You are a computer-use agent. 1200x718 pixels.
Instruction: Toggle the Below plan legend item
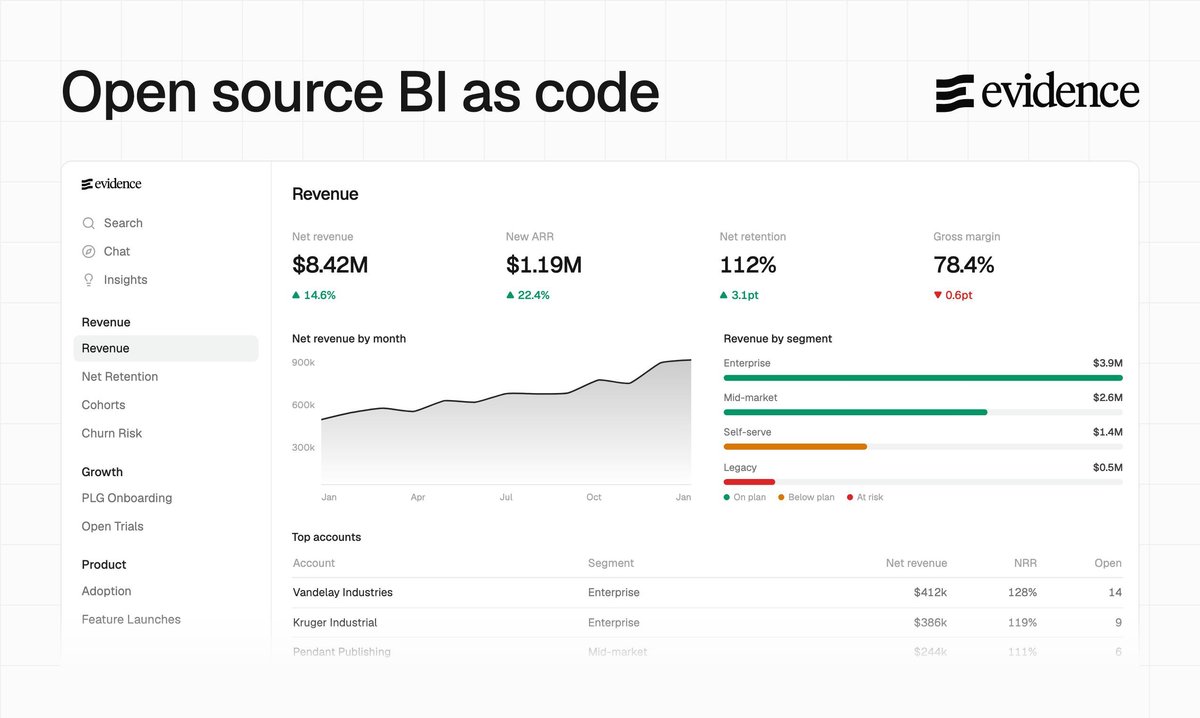click(806, 497)
